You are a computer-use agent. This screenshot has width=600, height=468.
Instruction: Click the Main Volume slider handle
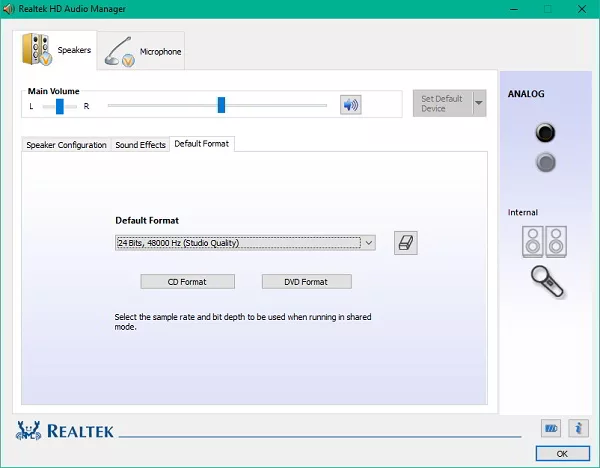[x=221, y=105]
